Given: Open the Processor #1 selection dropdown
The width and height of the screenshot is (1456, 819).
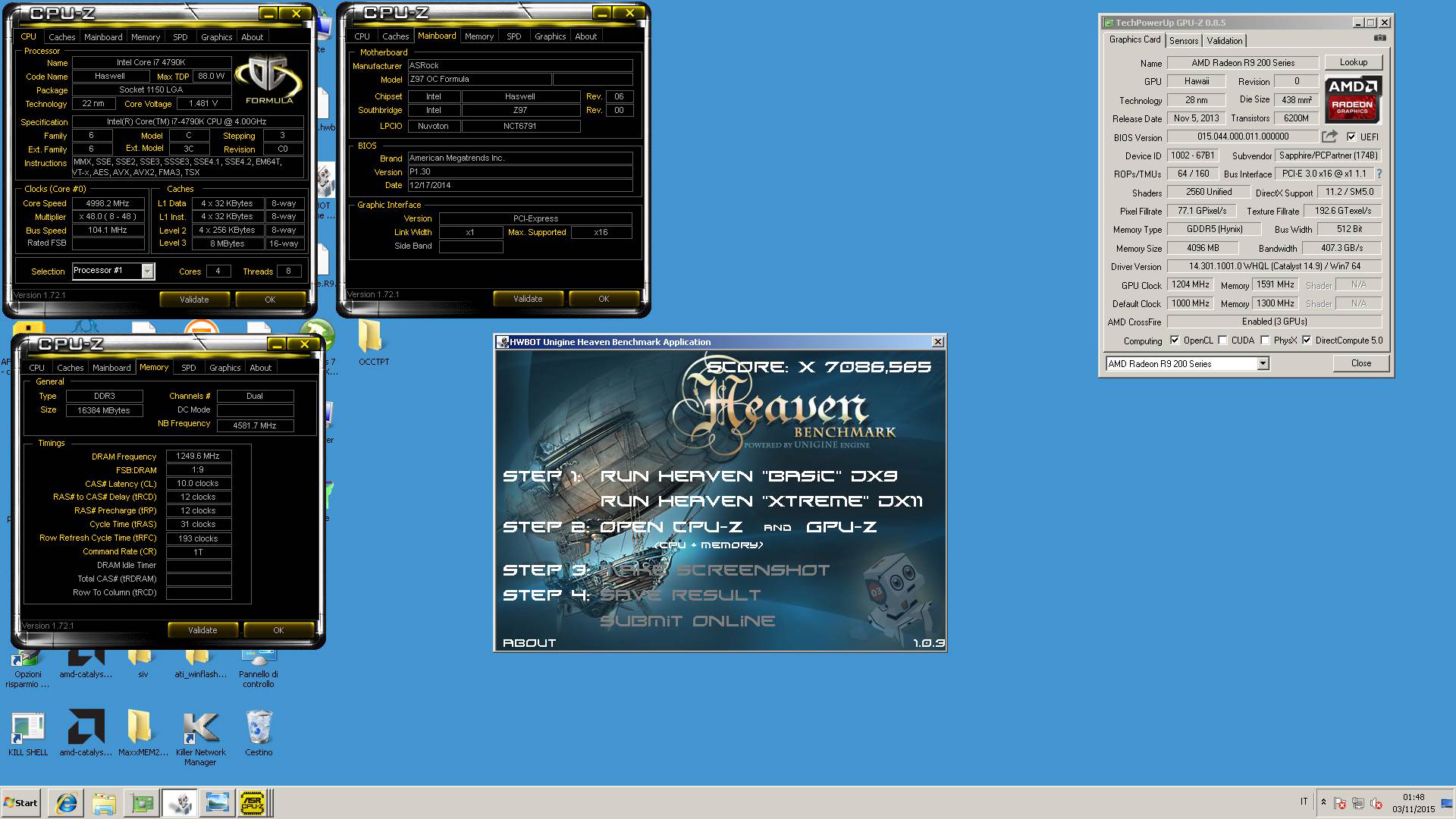Looking at the screenshot, I should (148, 271).
